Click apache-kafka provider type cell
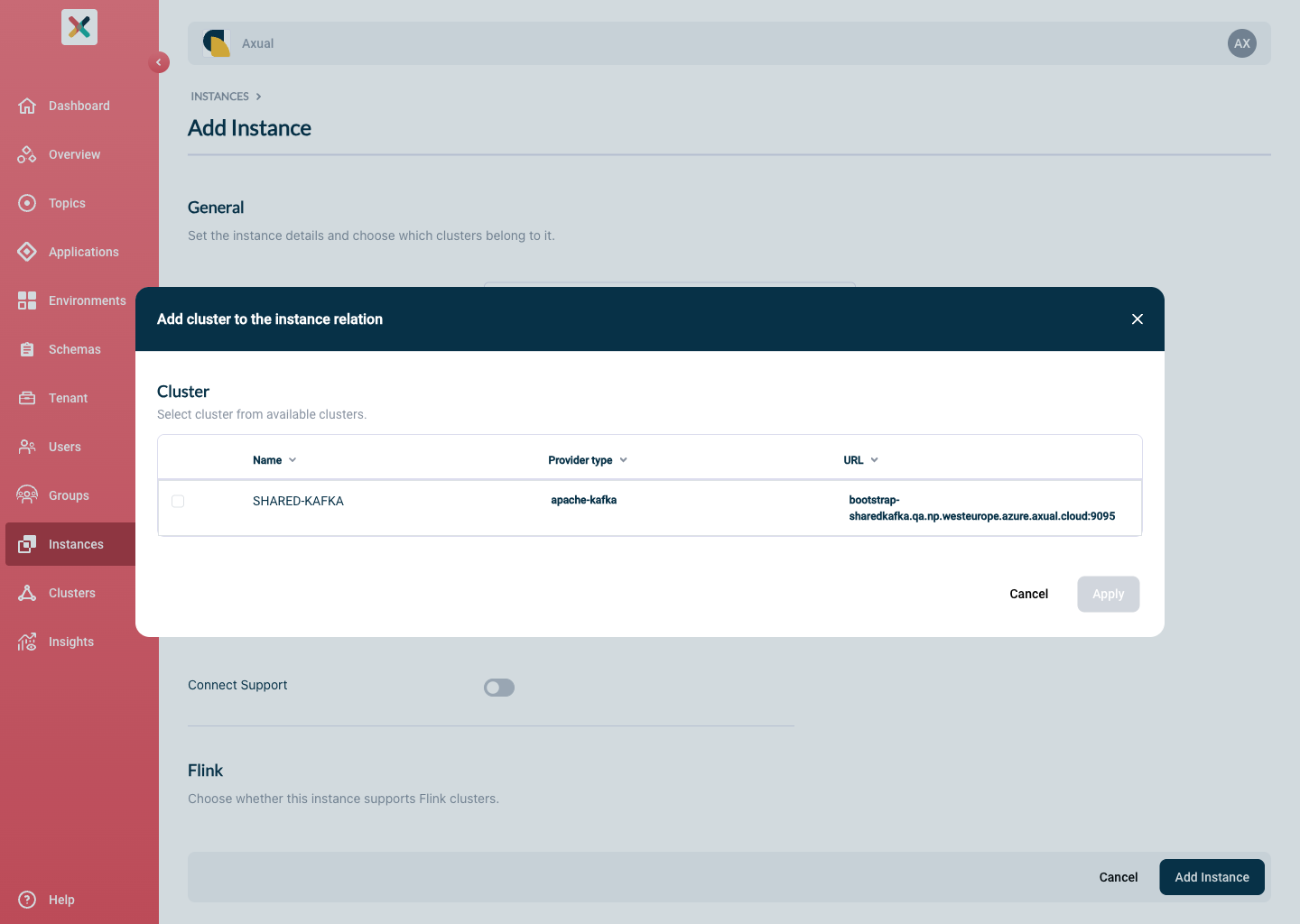This screenshot has height=924, width=1300. 584,500
